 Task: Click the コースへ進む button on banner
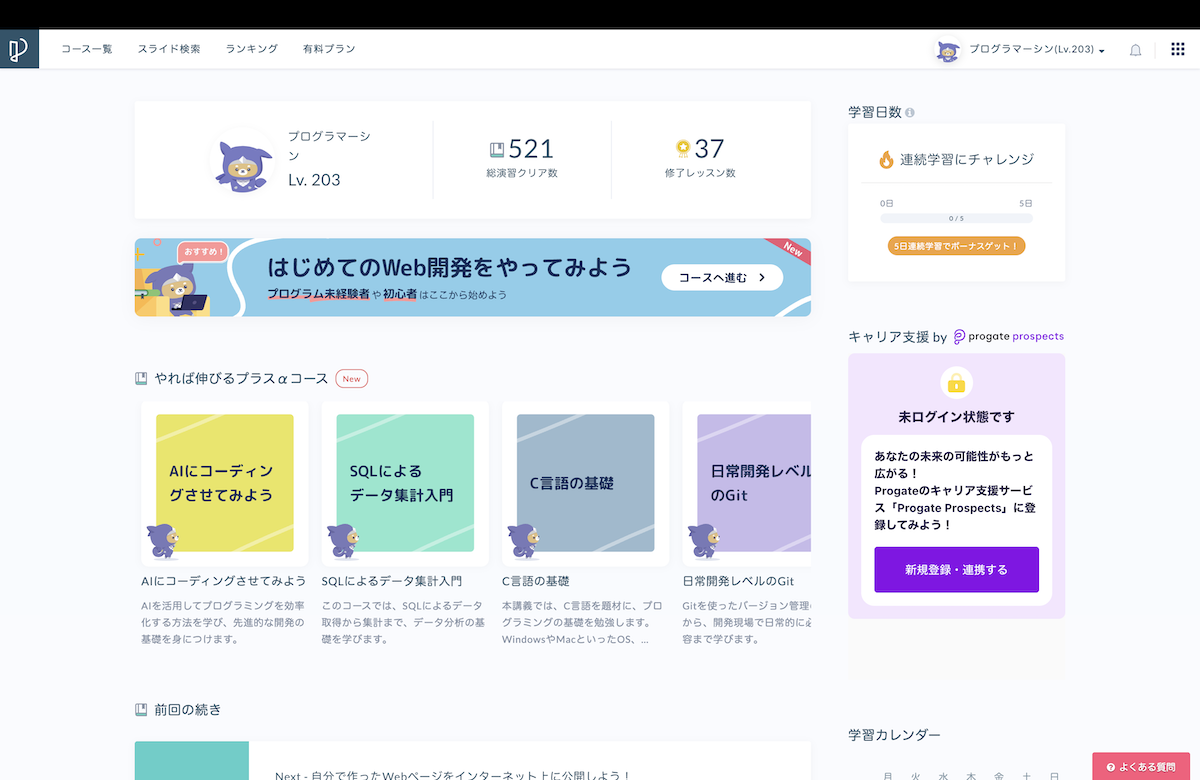[722, 277]
